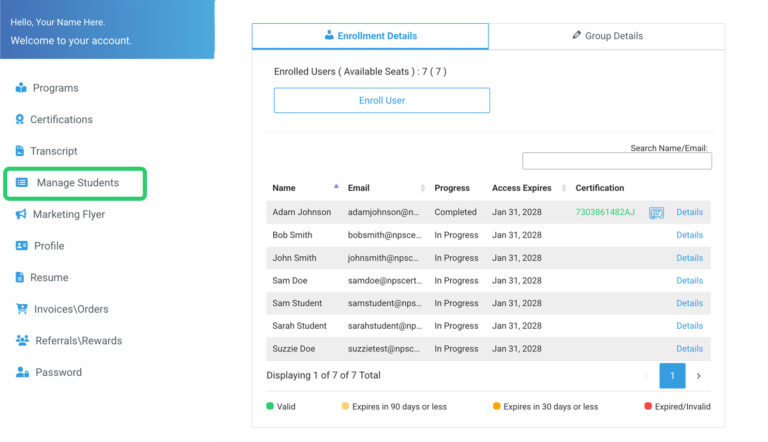Click the Certifications ribbon icon
The image size is (768, 442).
20,119
